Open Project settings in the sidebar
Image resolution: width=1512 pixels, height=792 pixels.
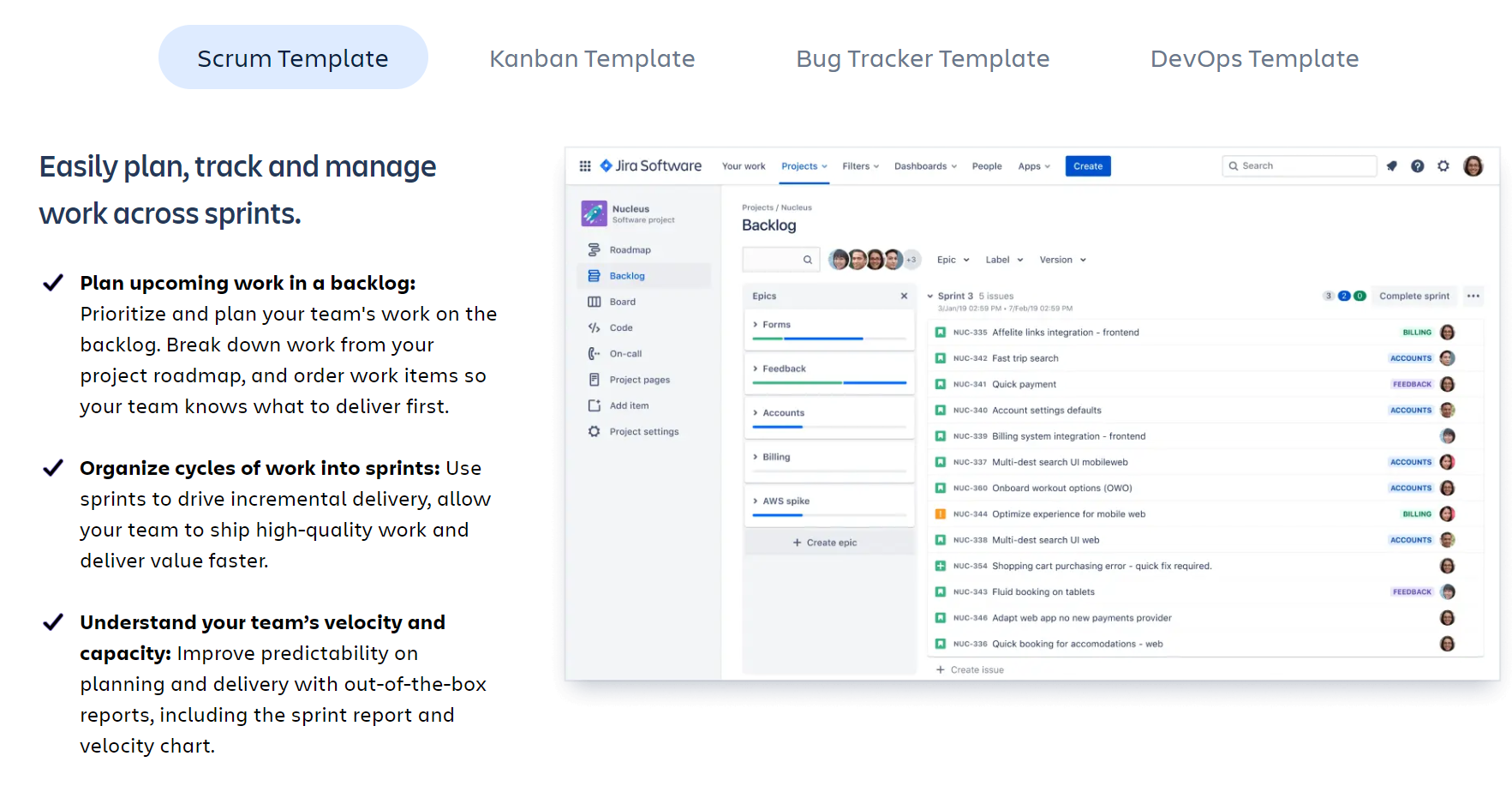[x=643, y=432]
